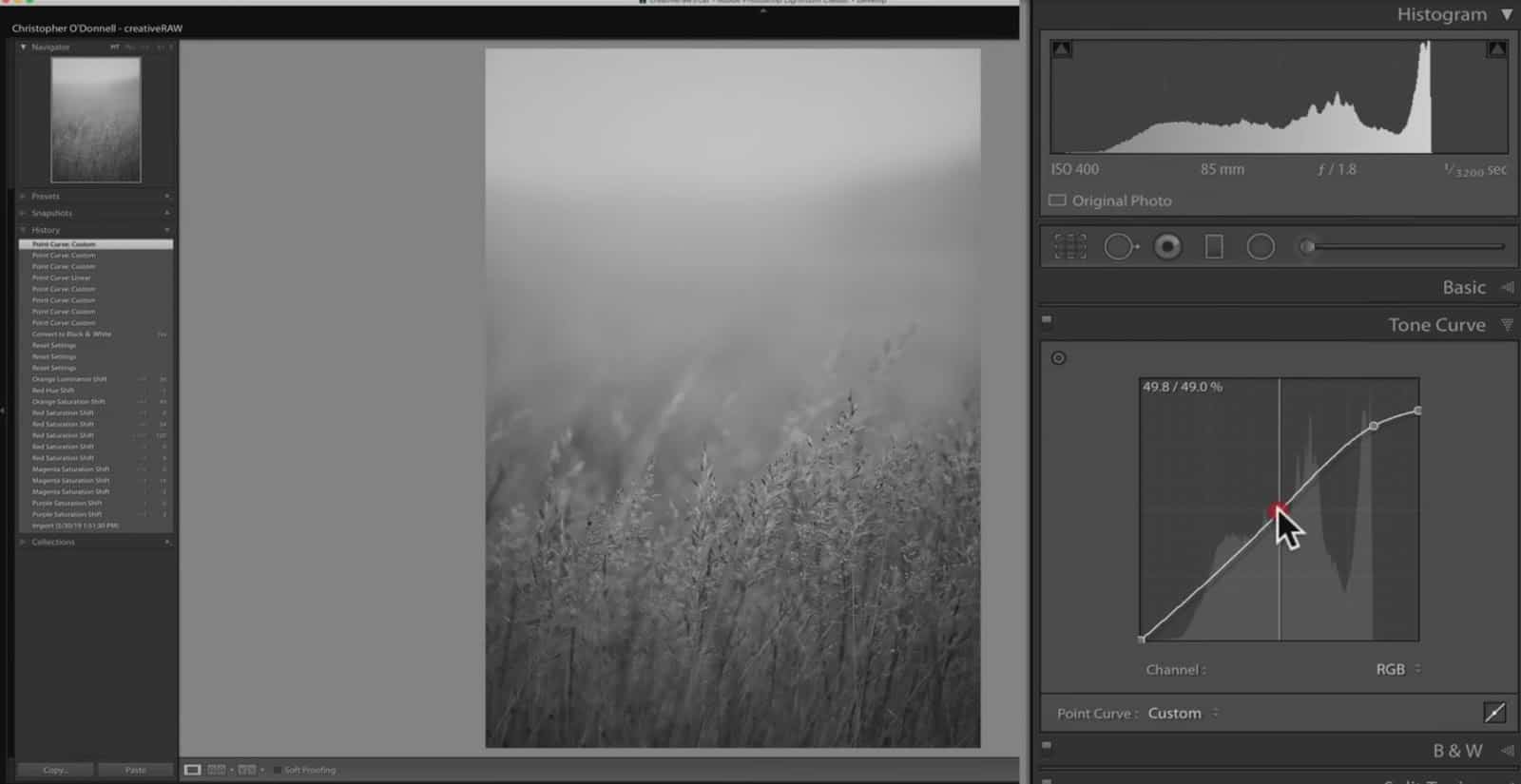1521x784 pixels.
Task: Toggle highlight clipping indicator in histogram
Action: (1496, 49)
